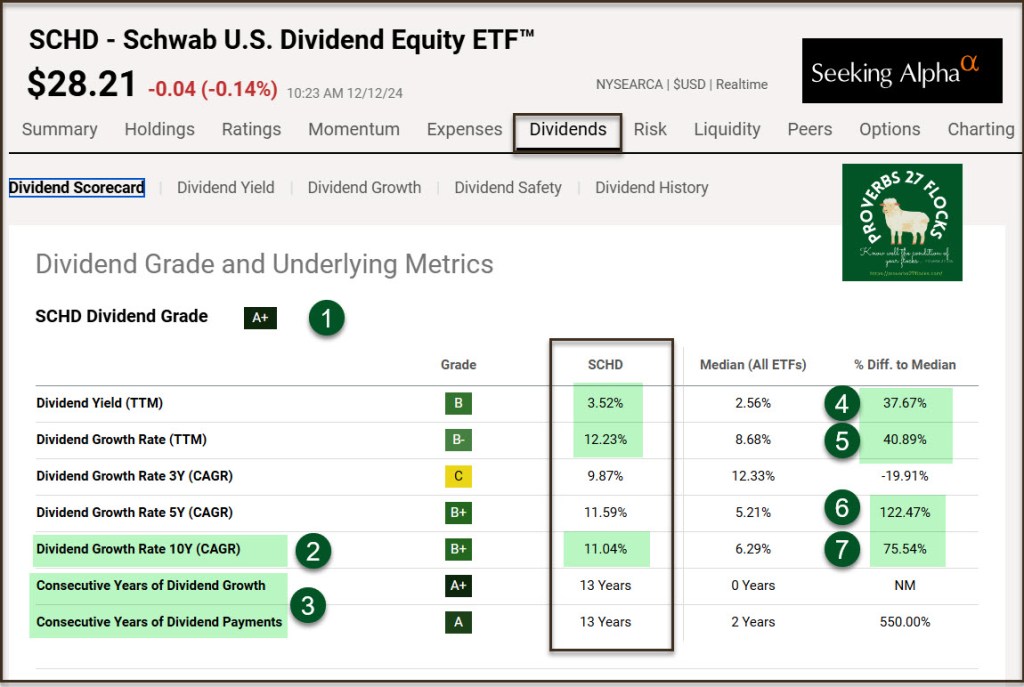Viewport: 1024px width, 687px height.
Task: Select the Dividend Scorecard sub-tab
Action: (x=77, y=188)
